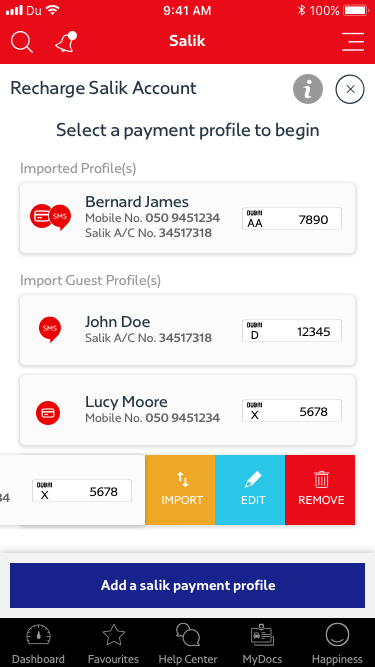The image size is (375, 667).
Task: Select Lucy Moore guest profile
Action: pyautogui.click(x=188, y=410)
